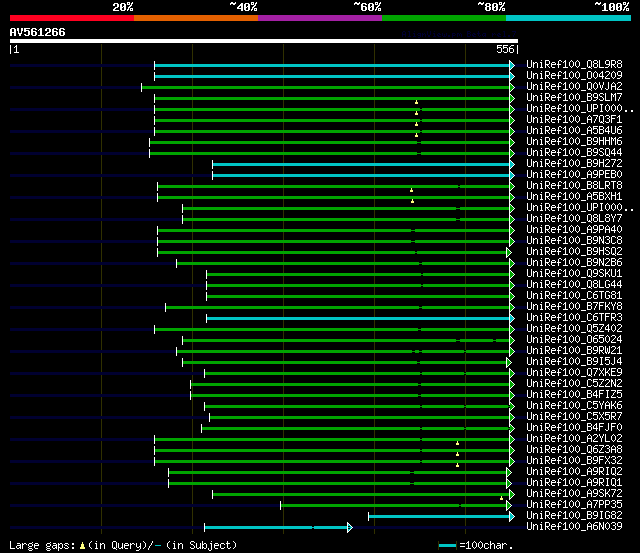Select hit label UniRef100_B4FJF0
This screenshot has width=640, height=553.
[x=574, y=428]
